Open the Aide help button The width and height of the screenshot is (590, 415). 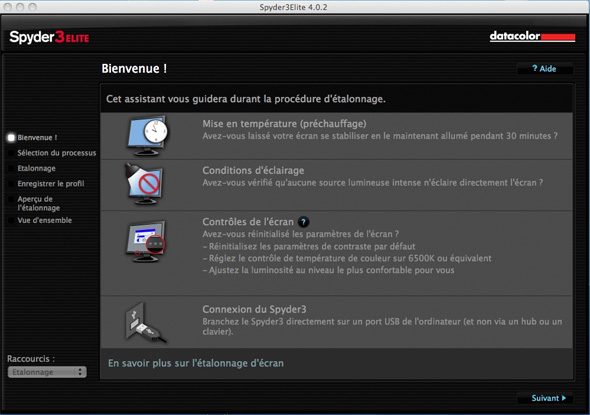point(545,68)
